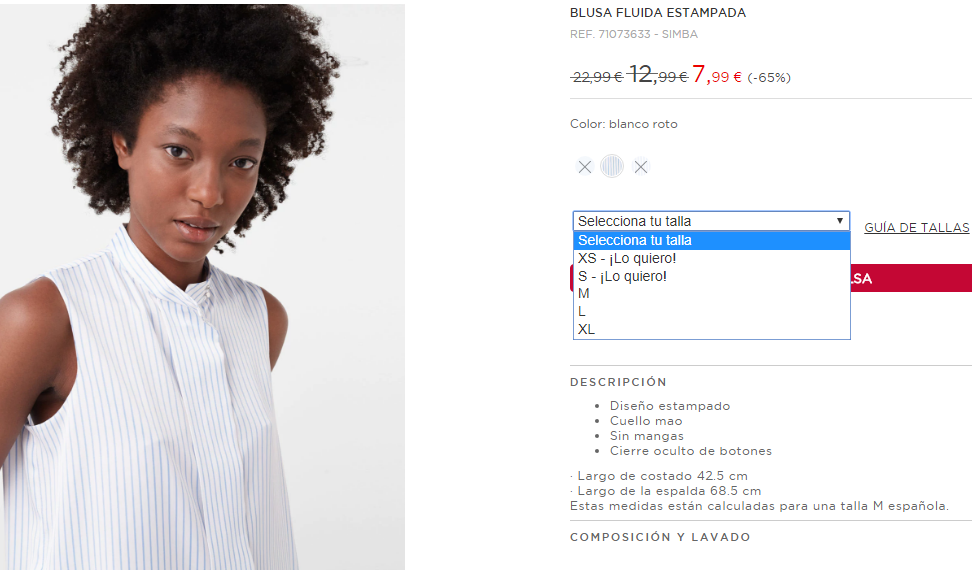The width and height of the screenshot is (972, 570).
Task: Expand the DESCRIPCIÓN section heading
Action: pyautogui.click(x=618, y=382)
